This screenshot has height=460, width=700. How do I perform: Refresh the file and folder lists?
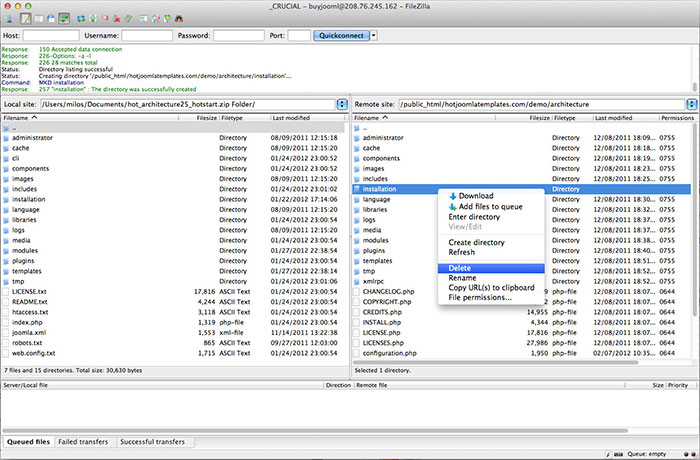pyautogui.click(x=81, y=19)
